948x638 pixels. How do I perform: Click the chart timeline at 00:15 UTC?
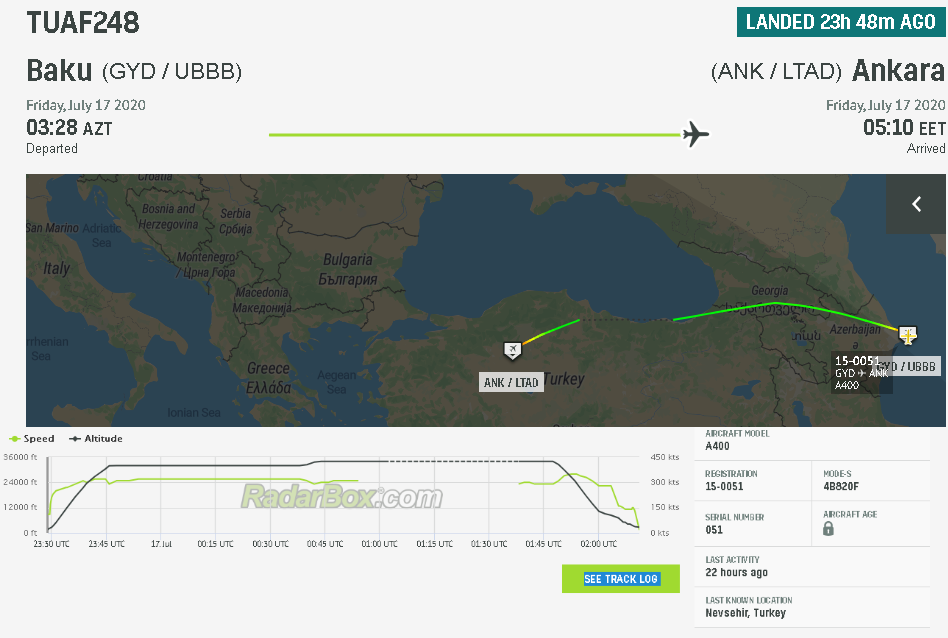(216, 544)
